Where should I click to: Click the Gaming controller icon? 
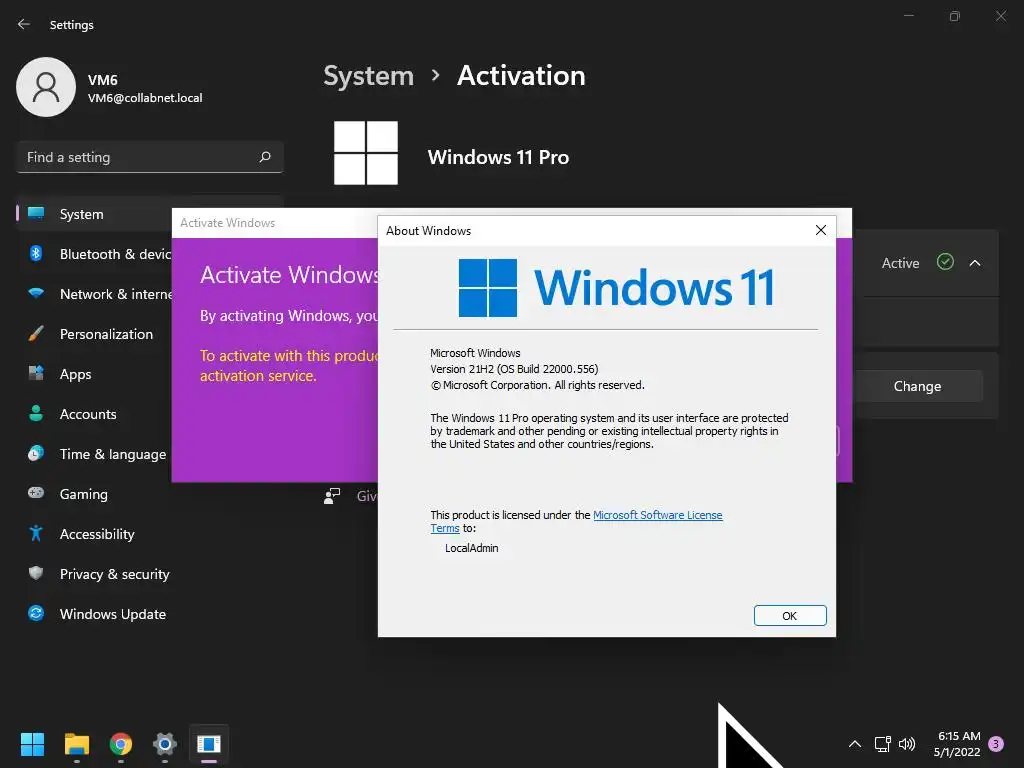pos(36,493)
